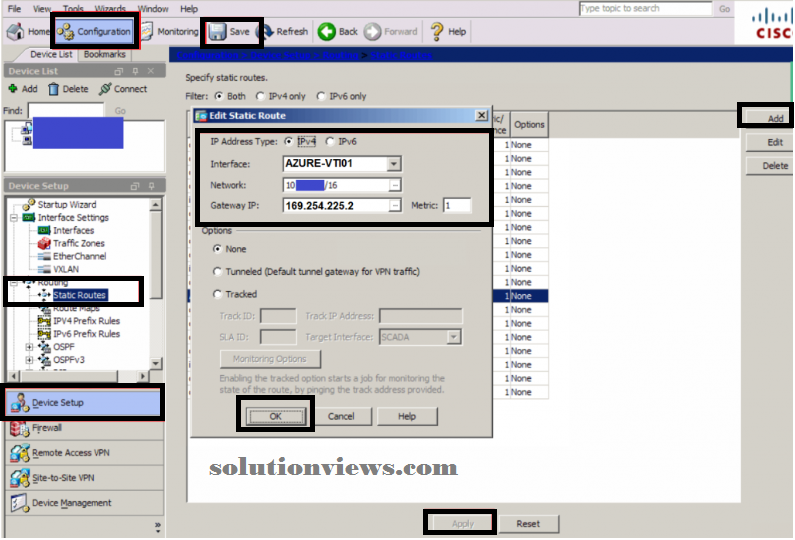This screenshot has height=540, width=795.
Task: Click Add static route button
Action: point(770,119)
